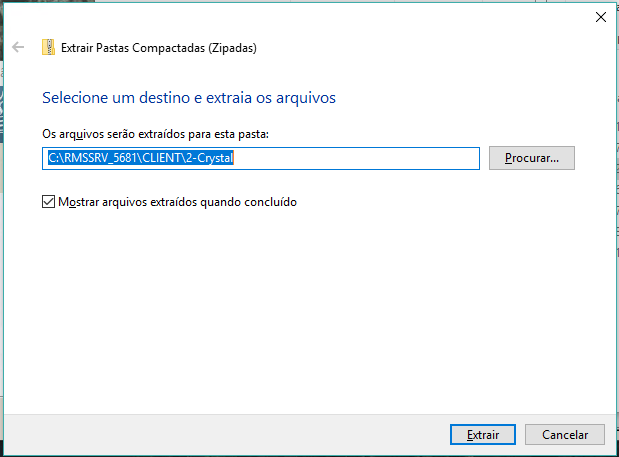The height and width of the screenshot is (457, 619).
Task: Click the zipped folder icon in the title
Action: (x=48, y=47)
